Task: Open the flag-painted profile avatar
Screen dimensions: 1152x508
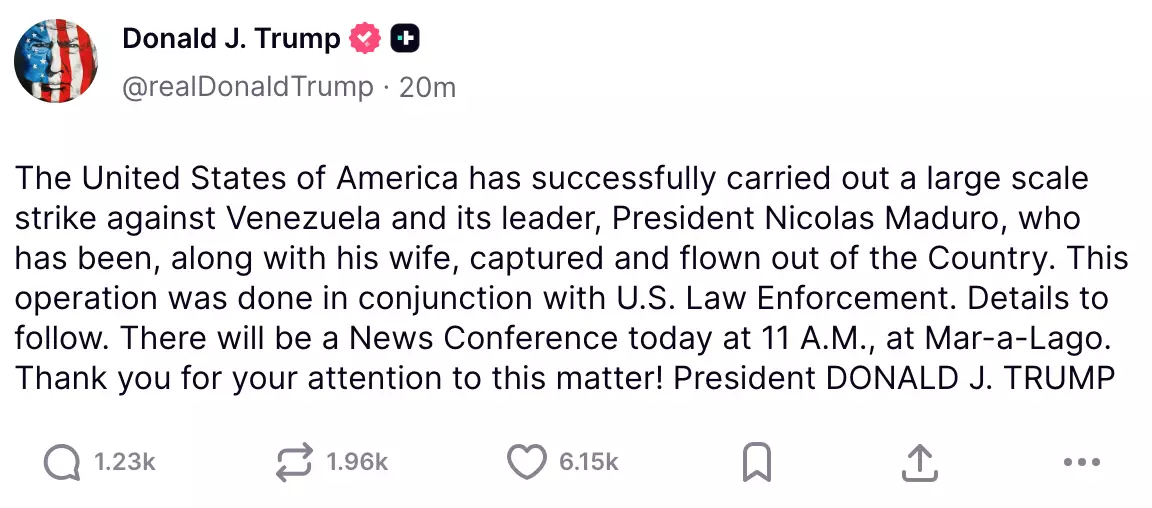Action: (56, 60)
